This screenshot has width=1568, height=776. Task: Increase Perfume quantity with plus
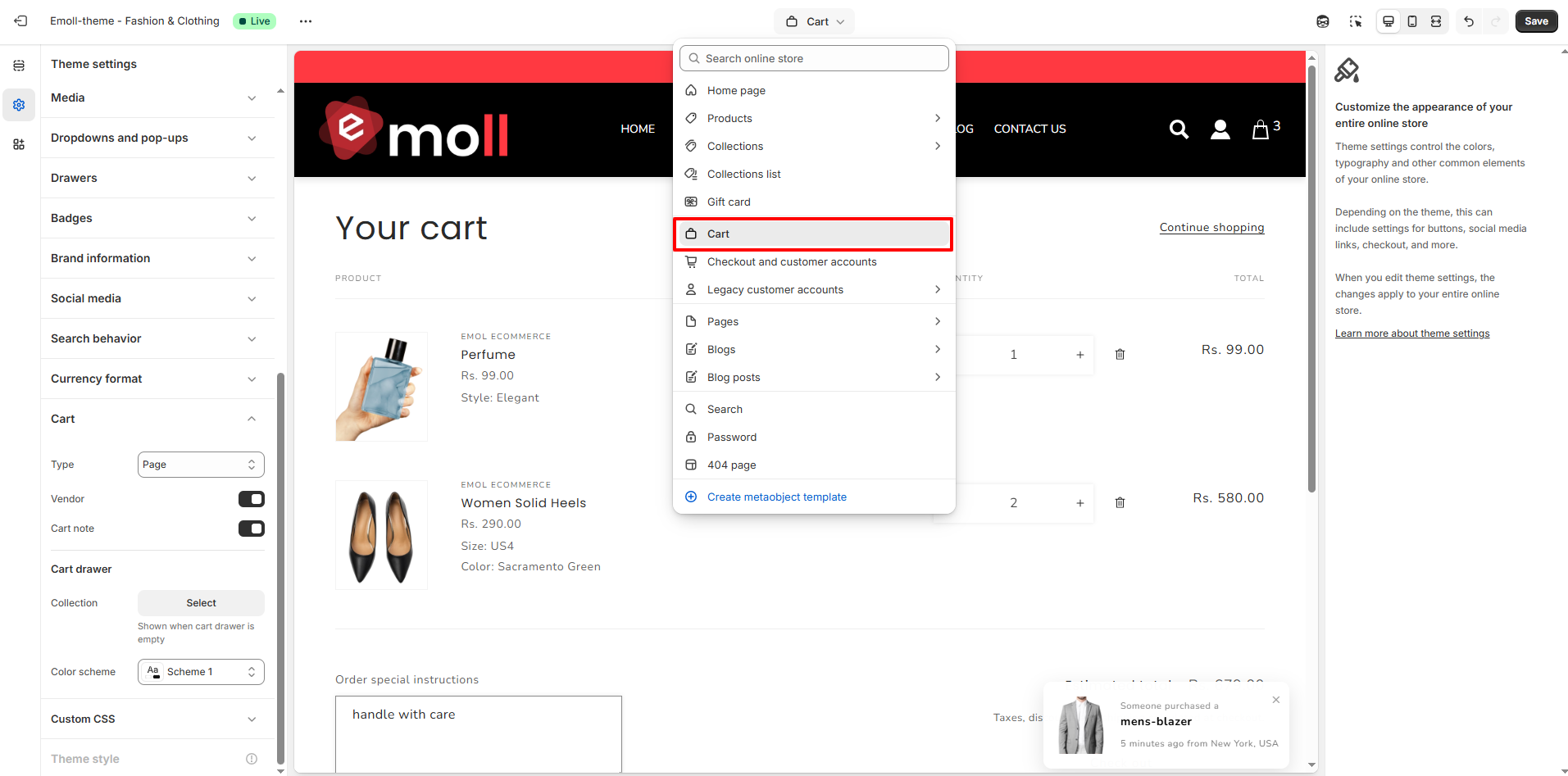click(1080, 354)
